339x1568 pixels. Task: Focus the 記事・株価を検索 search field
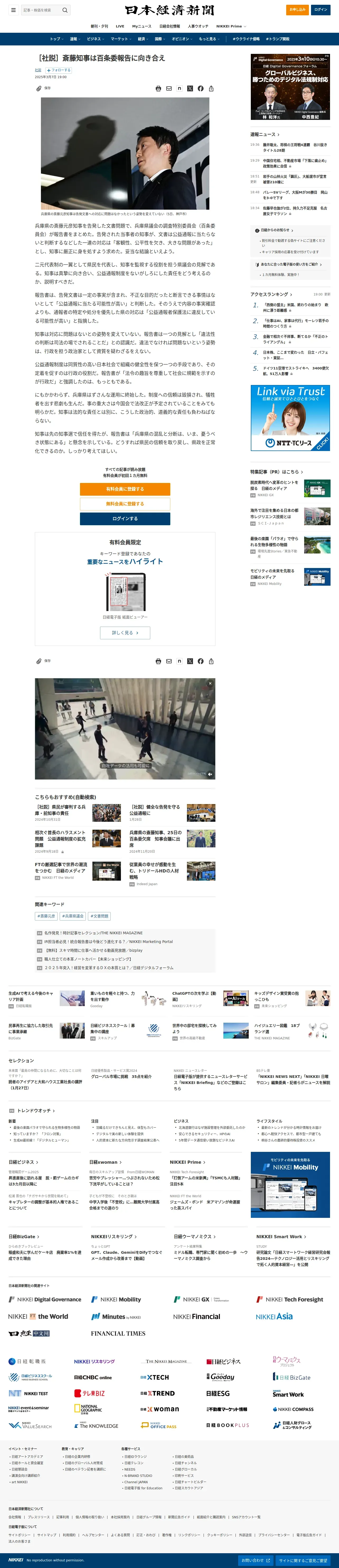pyautogui.click(x=41, y=10)
